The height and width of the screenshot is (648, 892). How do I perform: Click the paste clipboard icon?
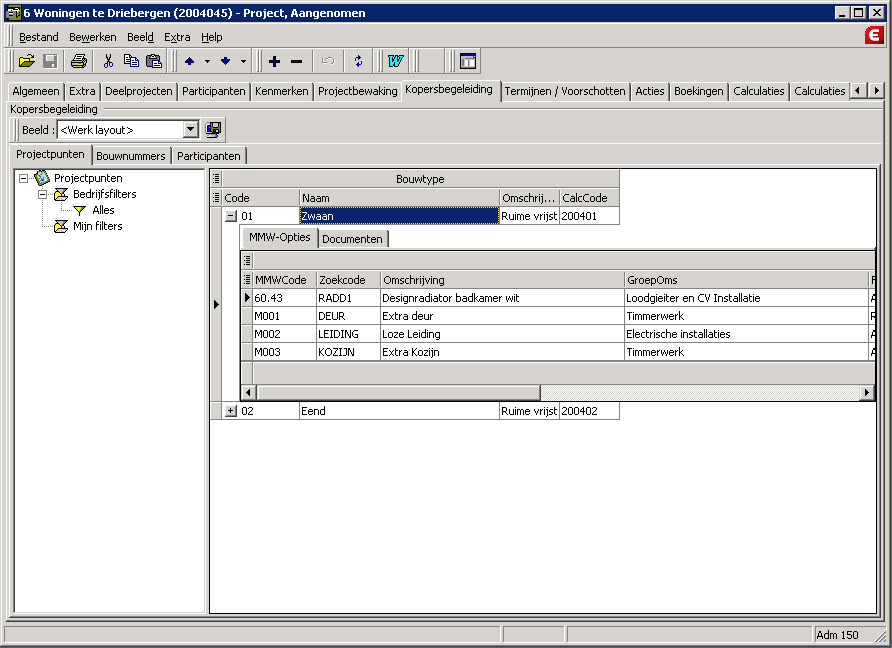point(154,61)
